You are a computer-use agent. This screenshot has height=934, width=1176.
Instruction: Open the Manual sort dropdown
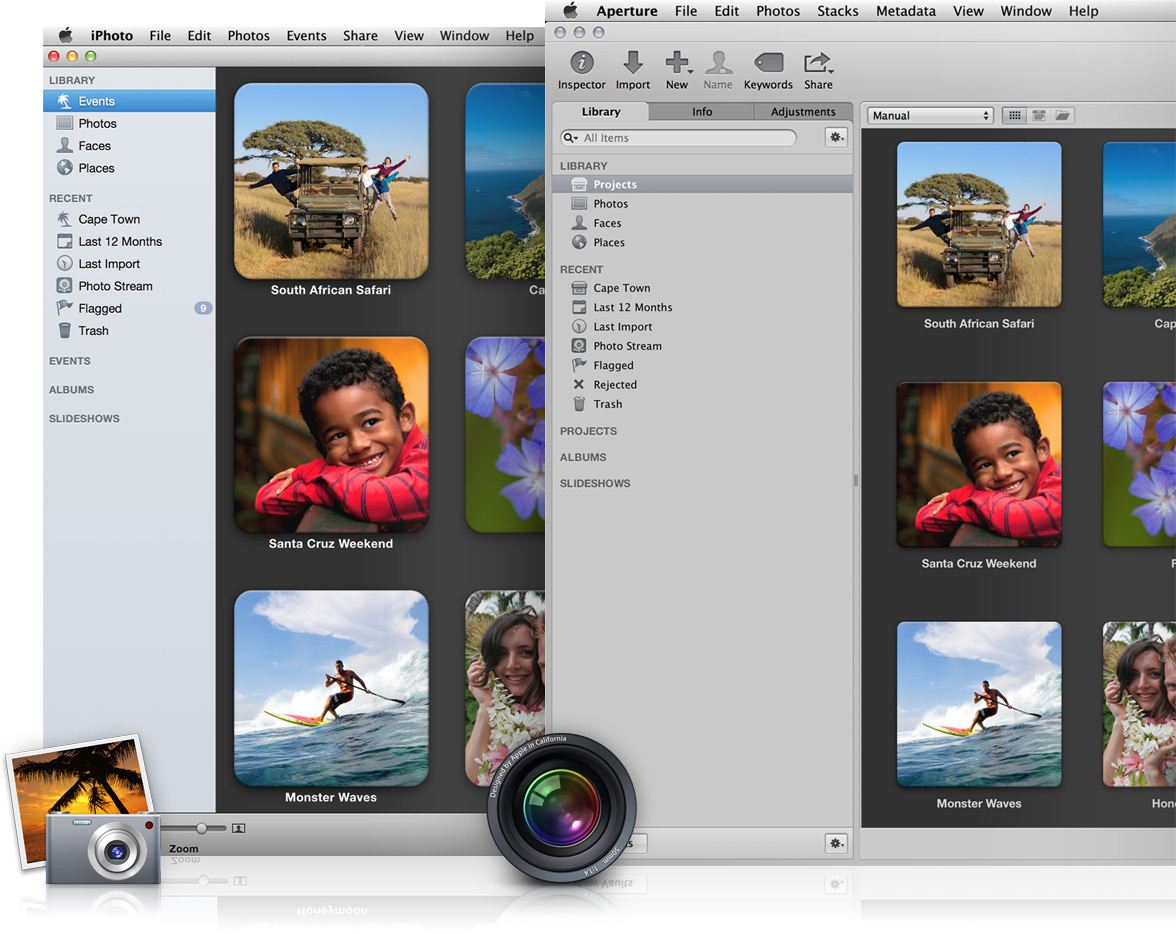pyautogui.click(x=930, y=116)
